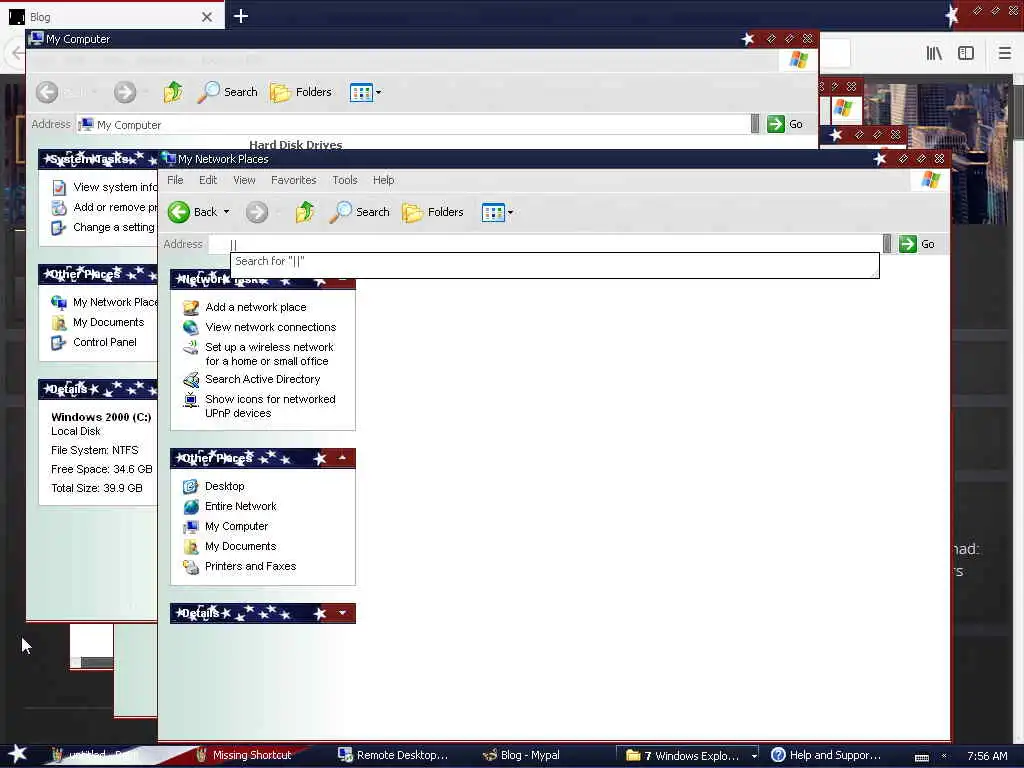Open My Documents in My Network Places sidebar
The width and height of the screenshot is (1024, 768).
[240, 547]
